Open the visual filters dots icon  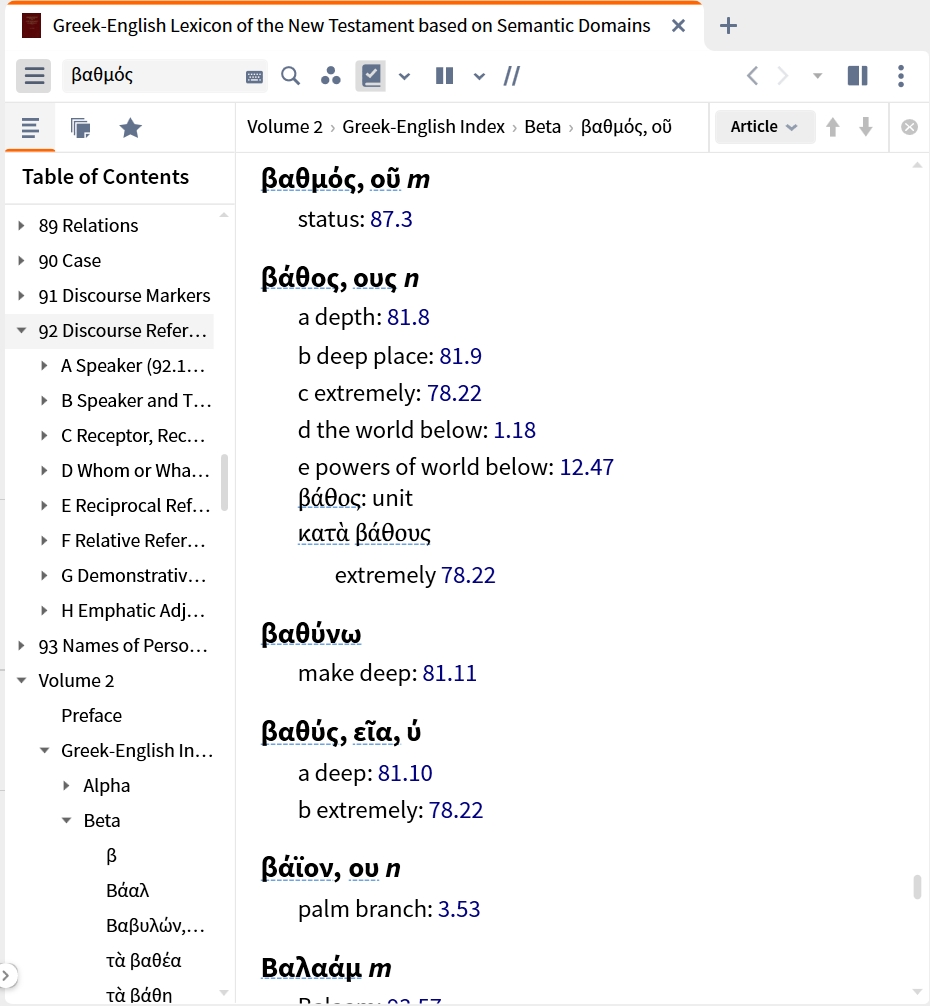(x=330, y=76)
